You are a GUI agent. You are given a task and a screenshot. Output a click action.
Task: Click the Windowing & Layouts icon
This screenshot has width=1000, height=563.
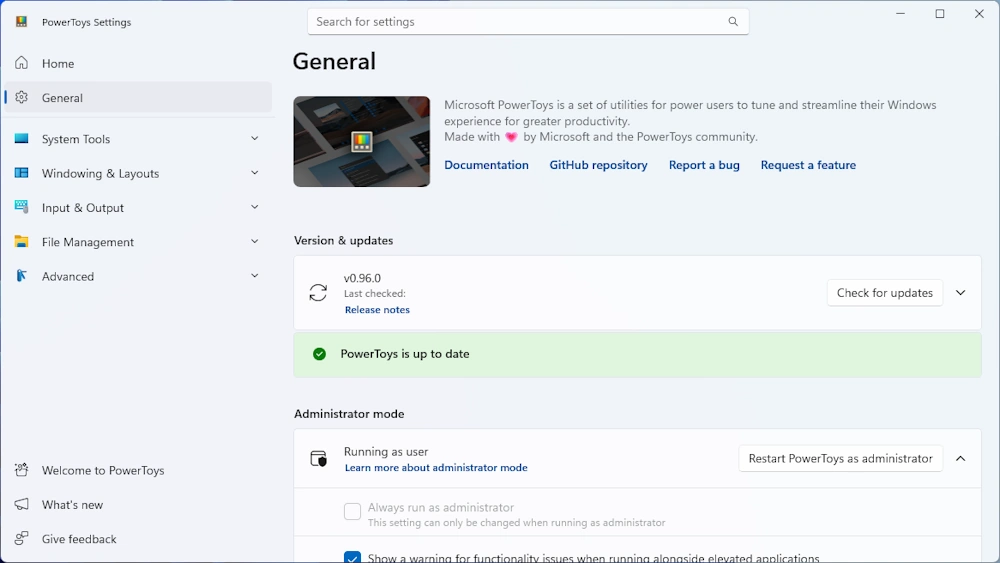[x=21, y=173]
